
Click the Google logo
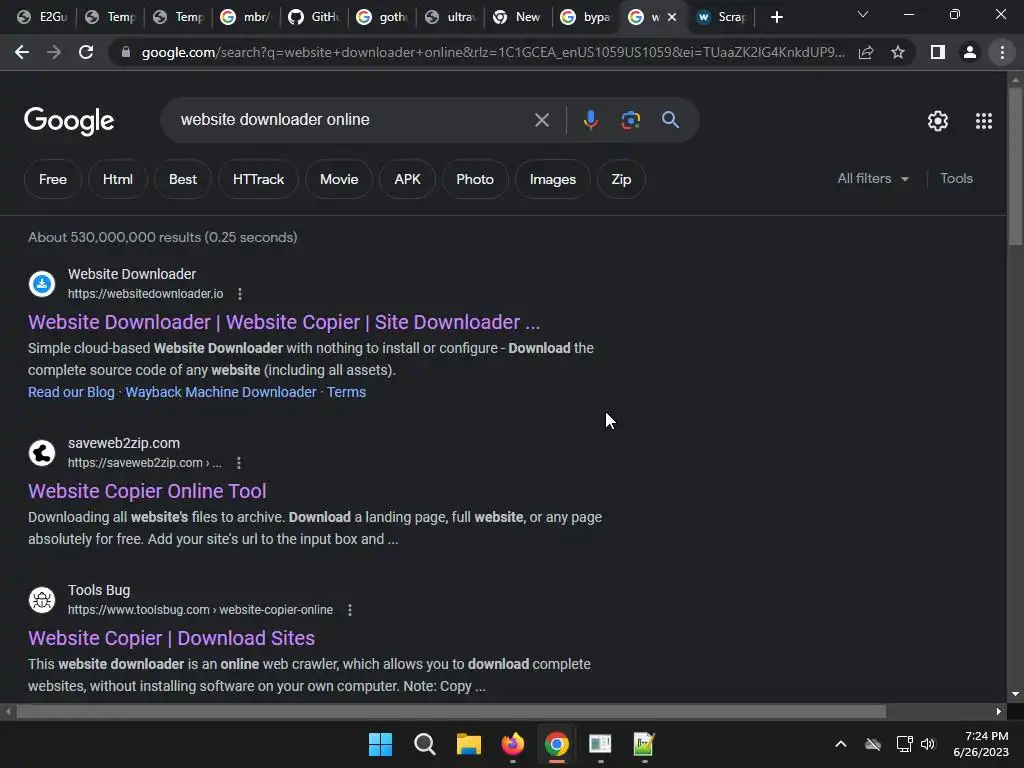[x=69, y=121]
